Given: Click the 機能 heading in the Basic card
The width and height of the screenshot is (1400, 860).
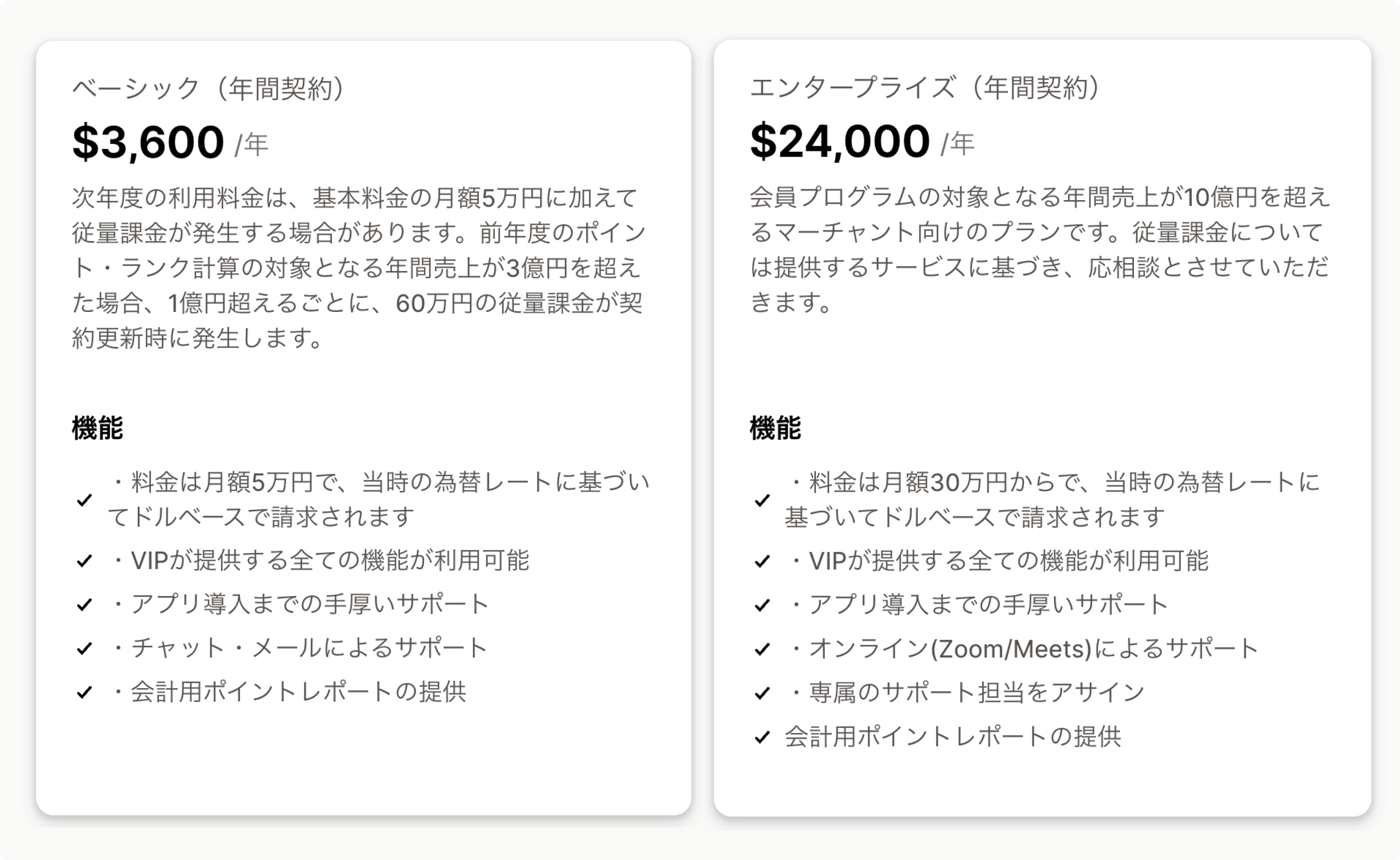Looking at the screenshot, I should pyautogui.click(x=97, y=428).
